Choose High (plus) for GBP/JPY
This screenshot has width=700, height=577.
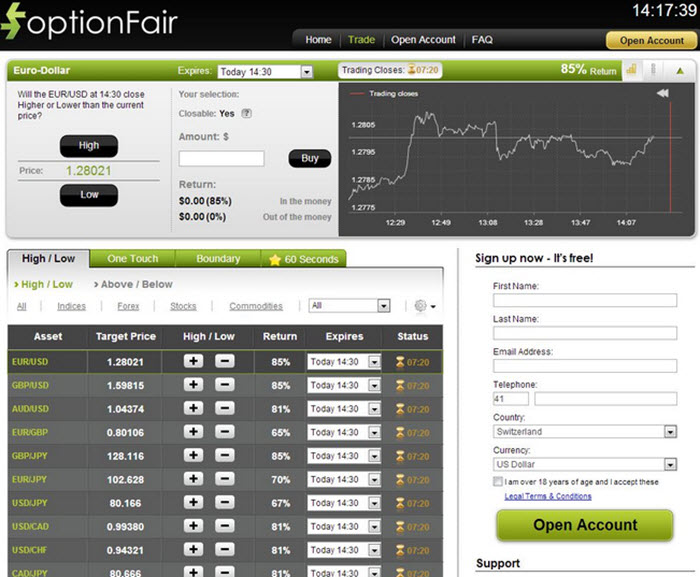[x=193, y=455]
